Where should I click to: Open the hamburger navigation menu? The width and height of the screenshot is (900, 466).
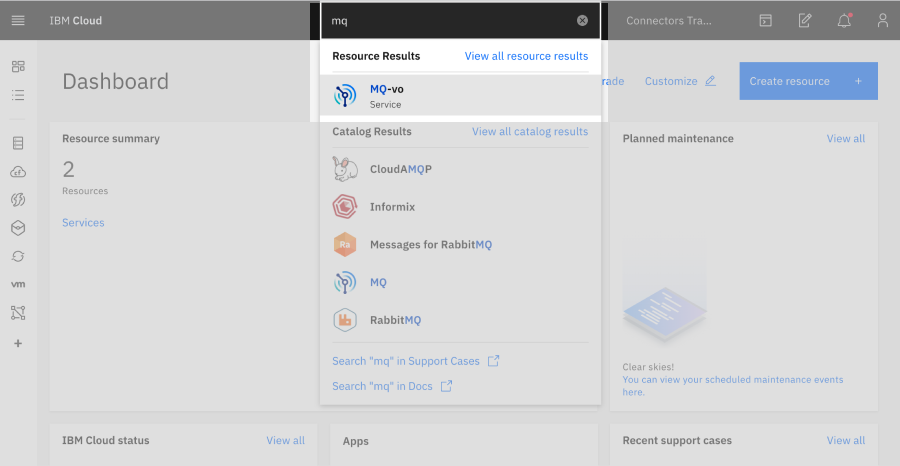(x=18, y=20)
